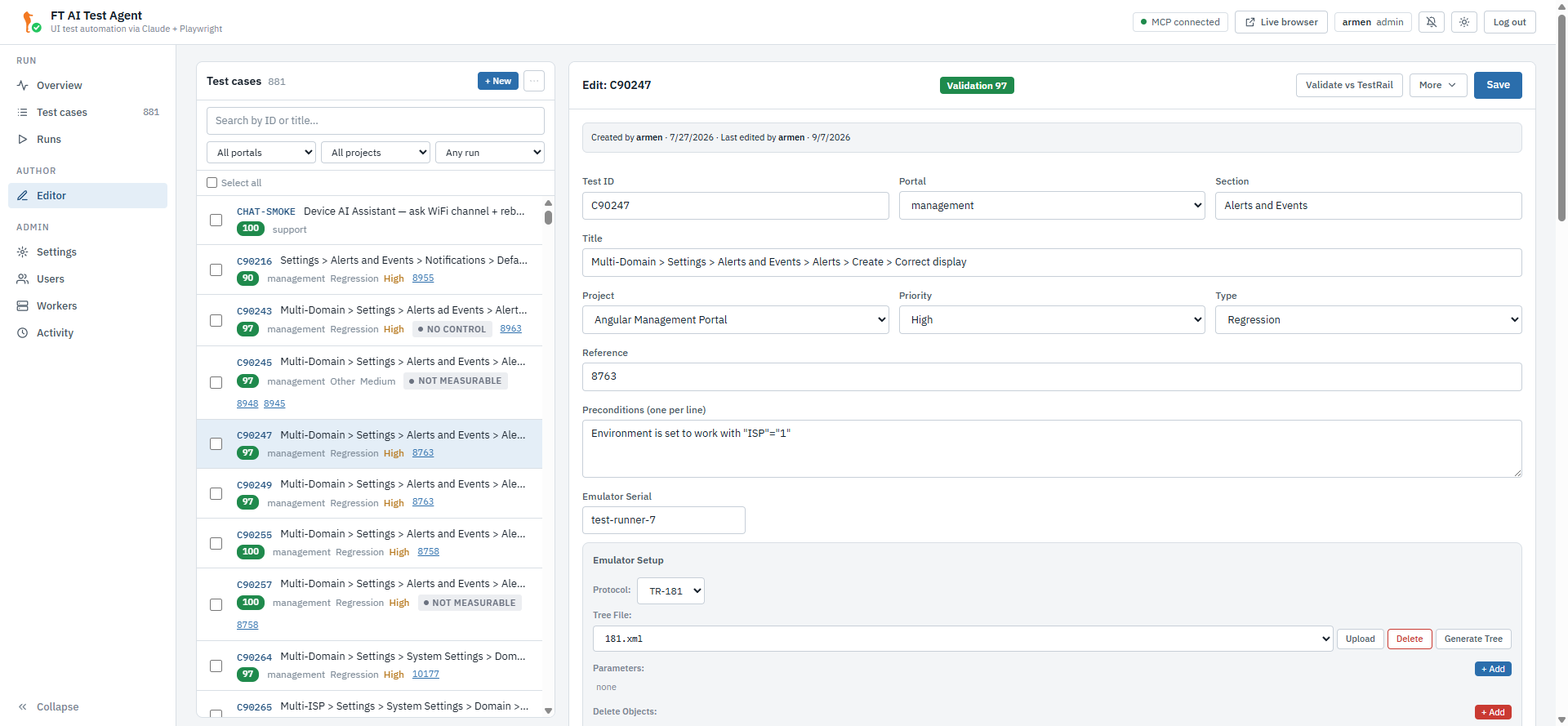Toggle the light/dark theme sun icon

pyautogui.click(x=1464, y=22)
